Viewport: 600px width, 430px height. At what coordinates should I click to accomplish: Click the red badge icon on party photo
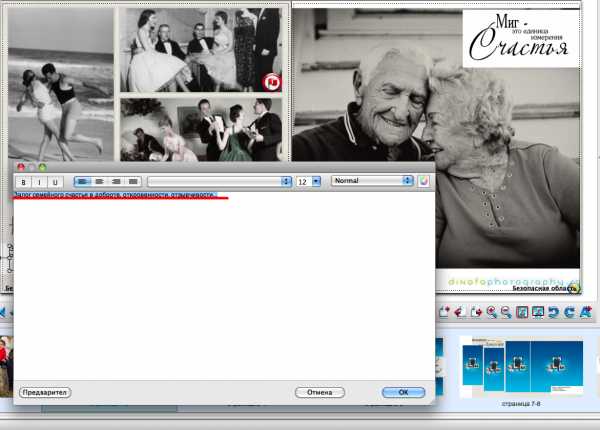coord(272,82)
